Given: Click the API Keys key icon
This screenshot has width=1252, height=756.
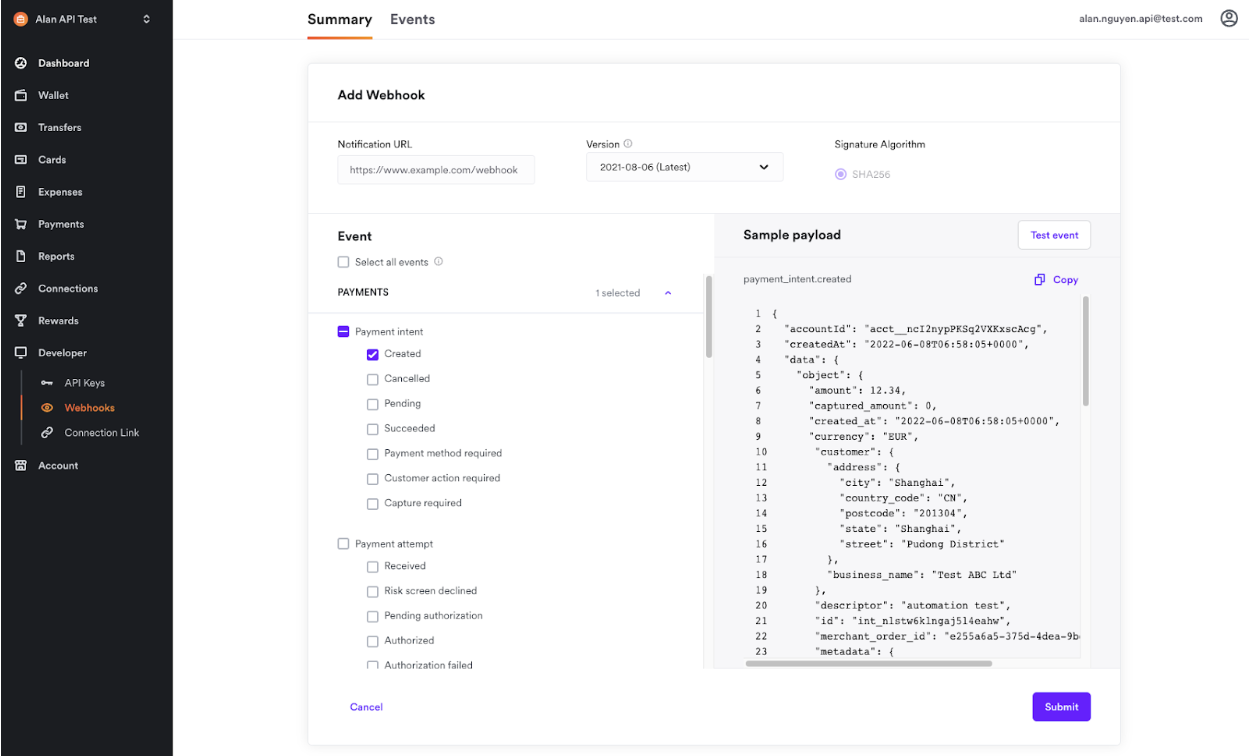Looking at the screenshot, I should point(46,383).
